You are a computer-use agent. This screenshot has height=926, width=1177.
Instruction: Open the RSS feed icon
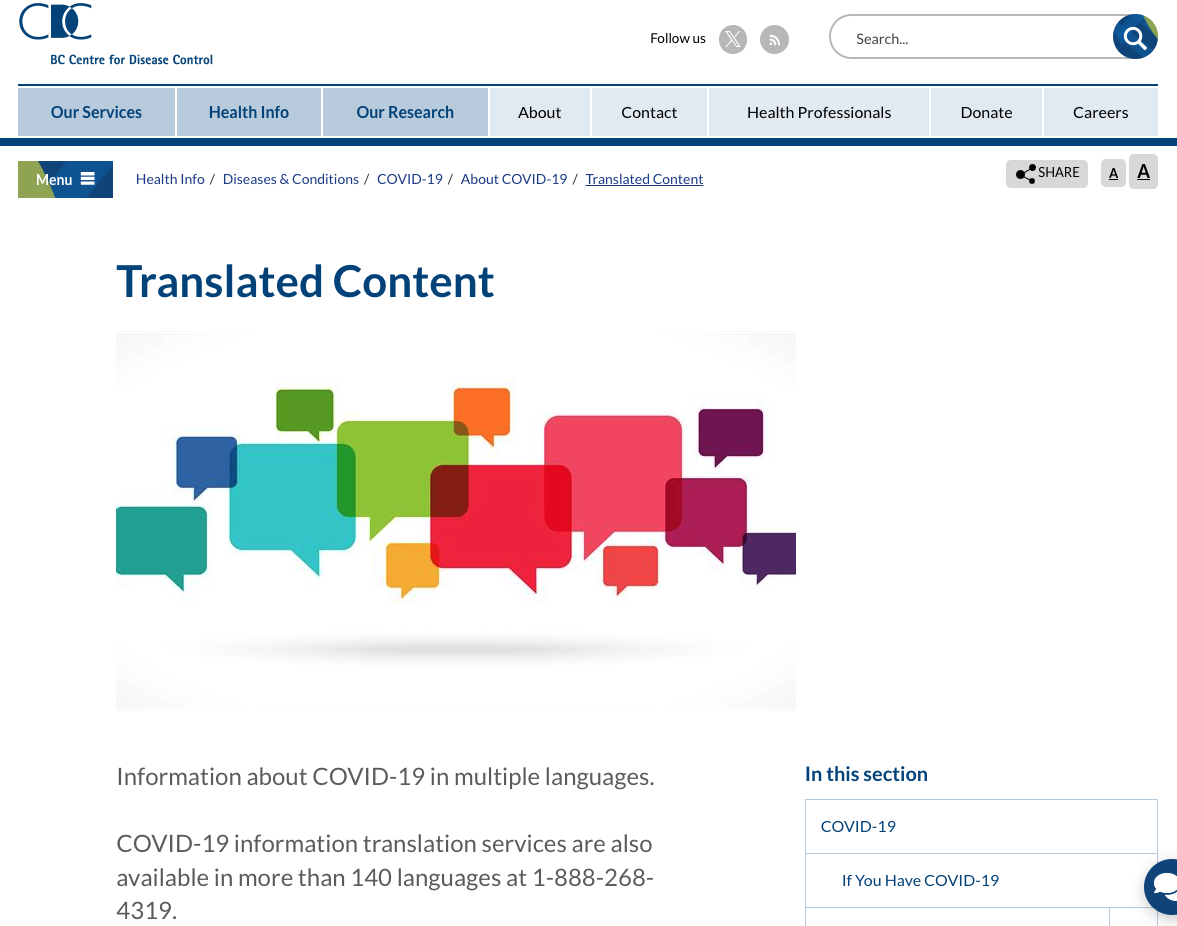(x=774, y=39)
